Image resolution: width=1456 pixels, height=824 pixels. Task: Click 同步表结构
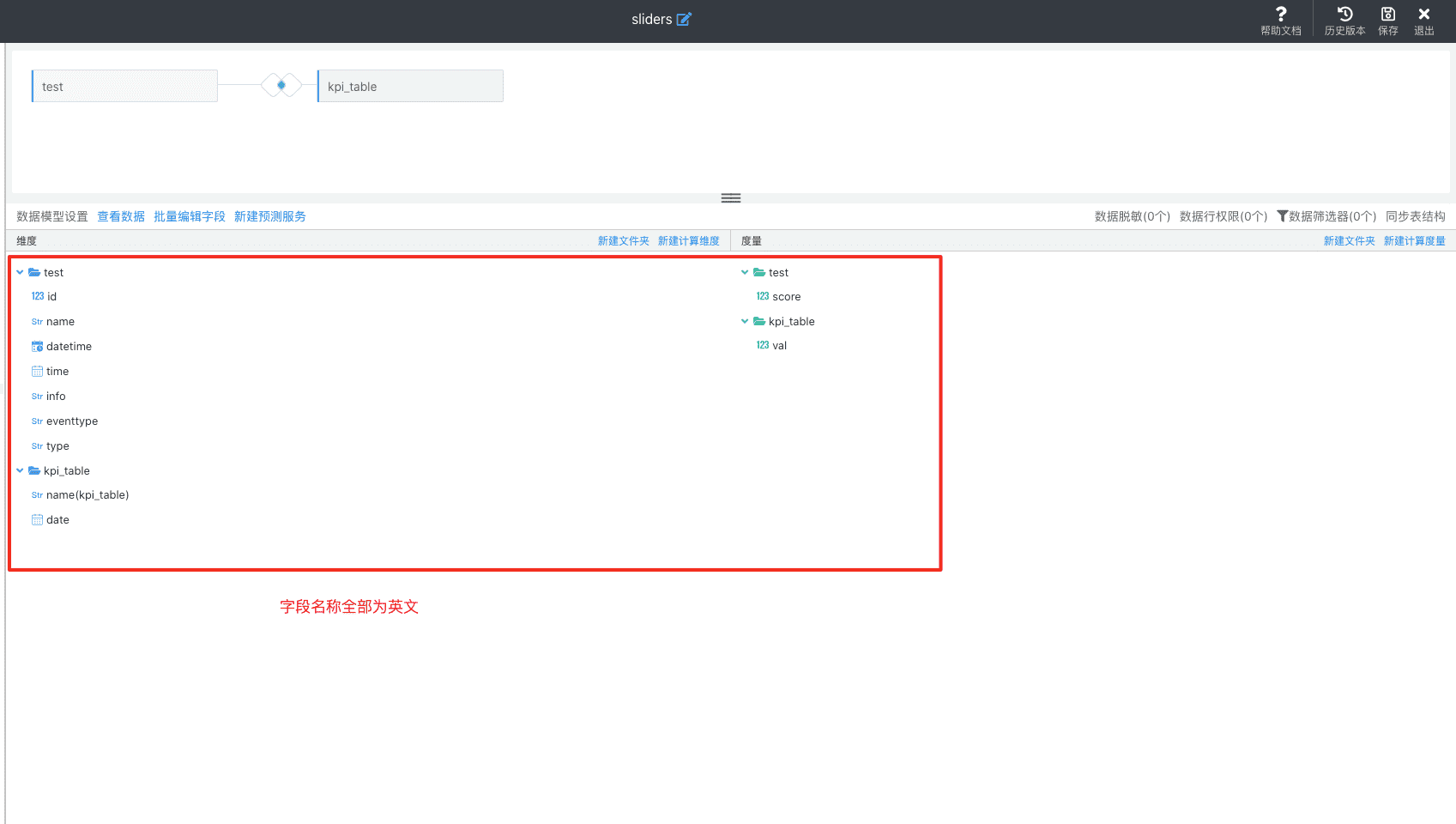(1416, 216)
